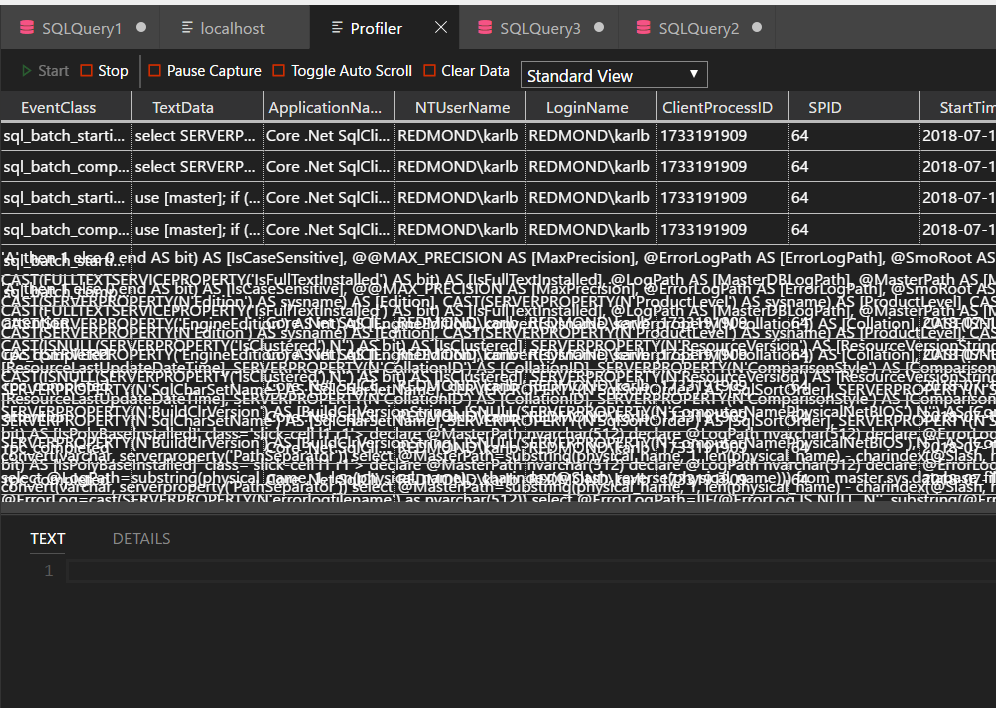Screen dimensions: 996x708
Task: Enable Pause Capture
Action: [x=204, y=71]
